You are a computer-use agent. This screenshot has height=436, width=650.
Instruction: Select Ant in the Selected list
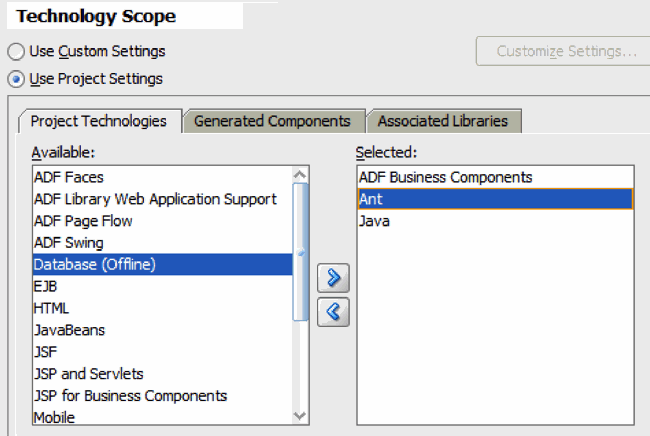coord(371,199)
